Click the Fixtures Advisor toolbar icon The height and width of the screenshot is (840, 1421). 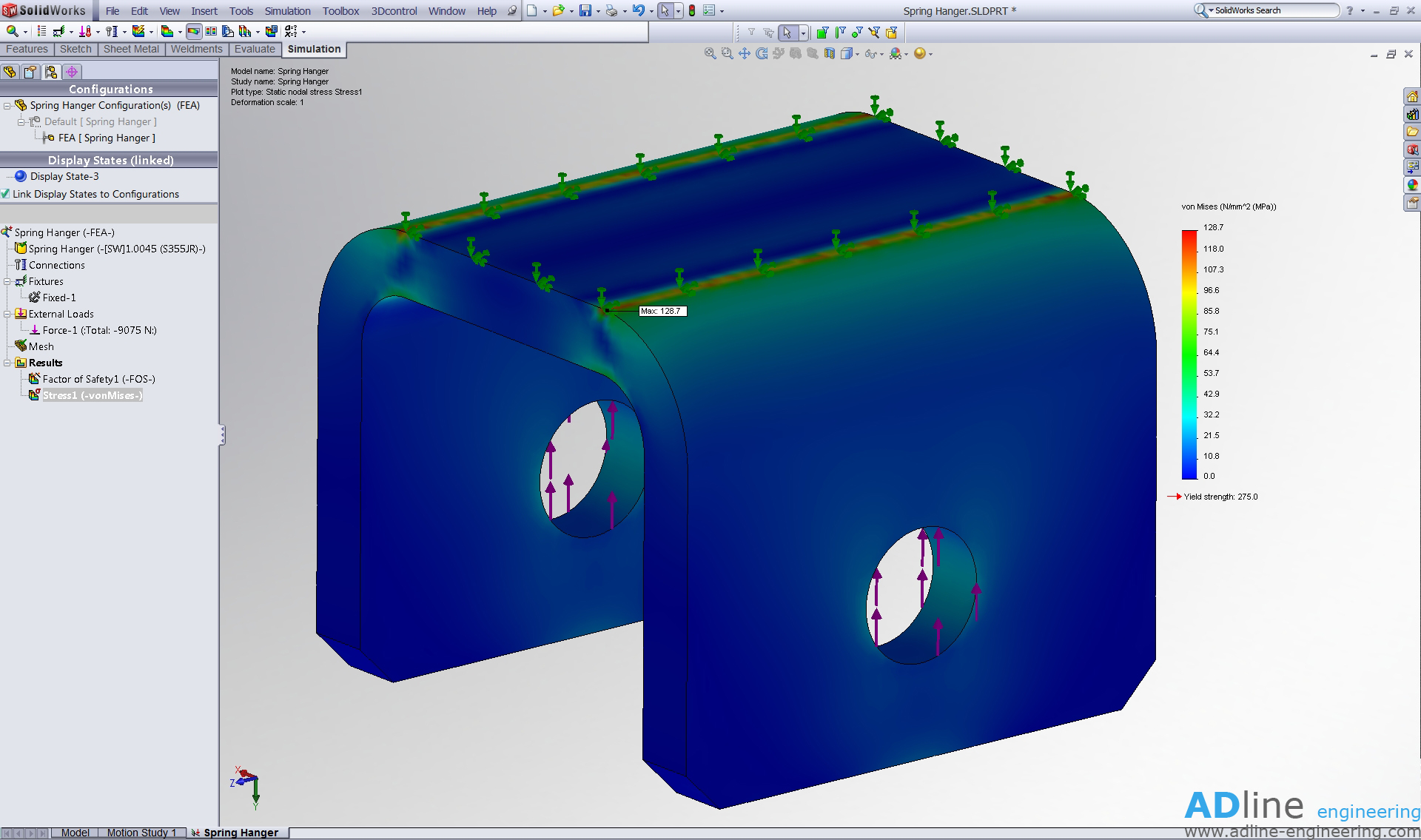click(58, 31)
